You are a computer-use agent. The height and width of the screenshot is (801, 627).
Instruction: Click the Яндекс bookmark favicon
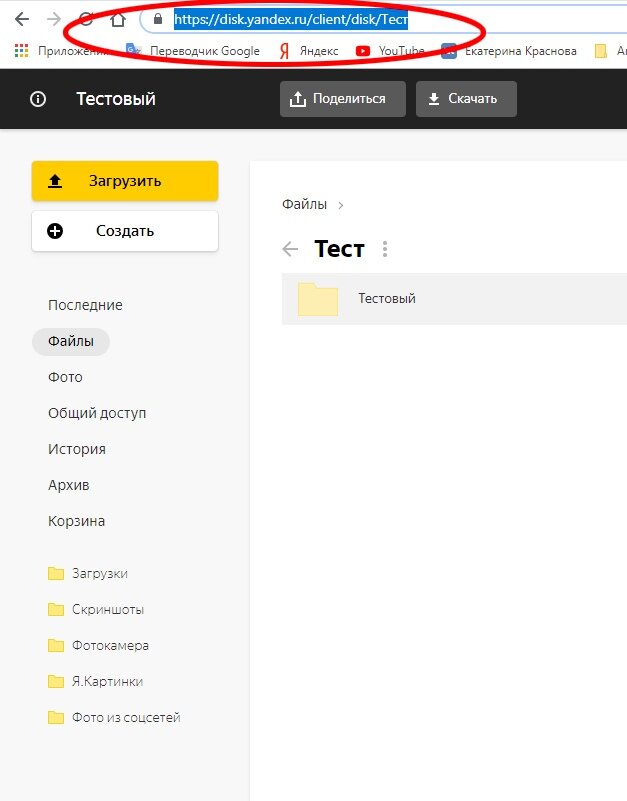point(285,51)
